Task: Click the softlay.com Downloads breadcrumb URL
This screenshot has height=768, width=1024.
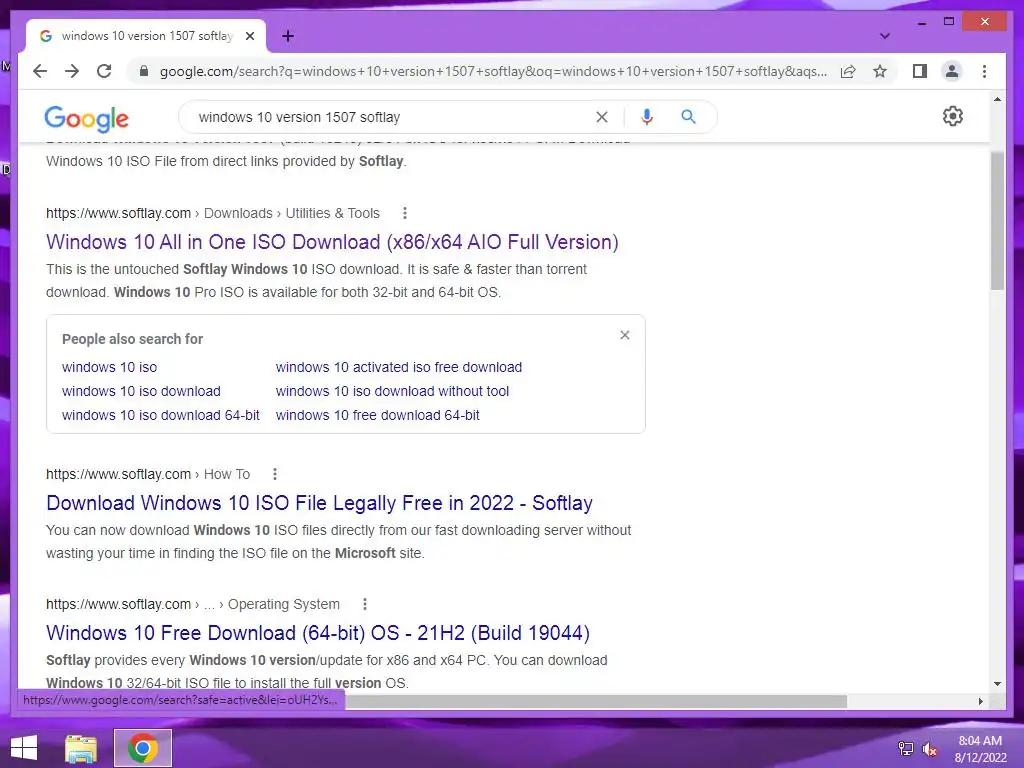Action: [x=212, y=214]
